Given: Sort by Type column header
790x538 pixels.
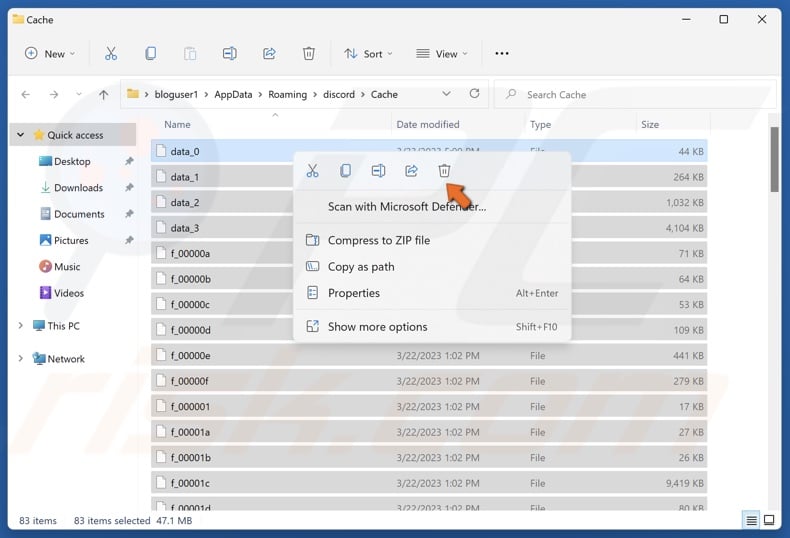Looking at the screenshot, I should 540,124.
